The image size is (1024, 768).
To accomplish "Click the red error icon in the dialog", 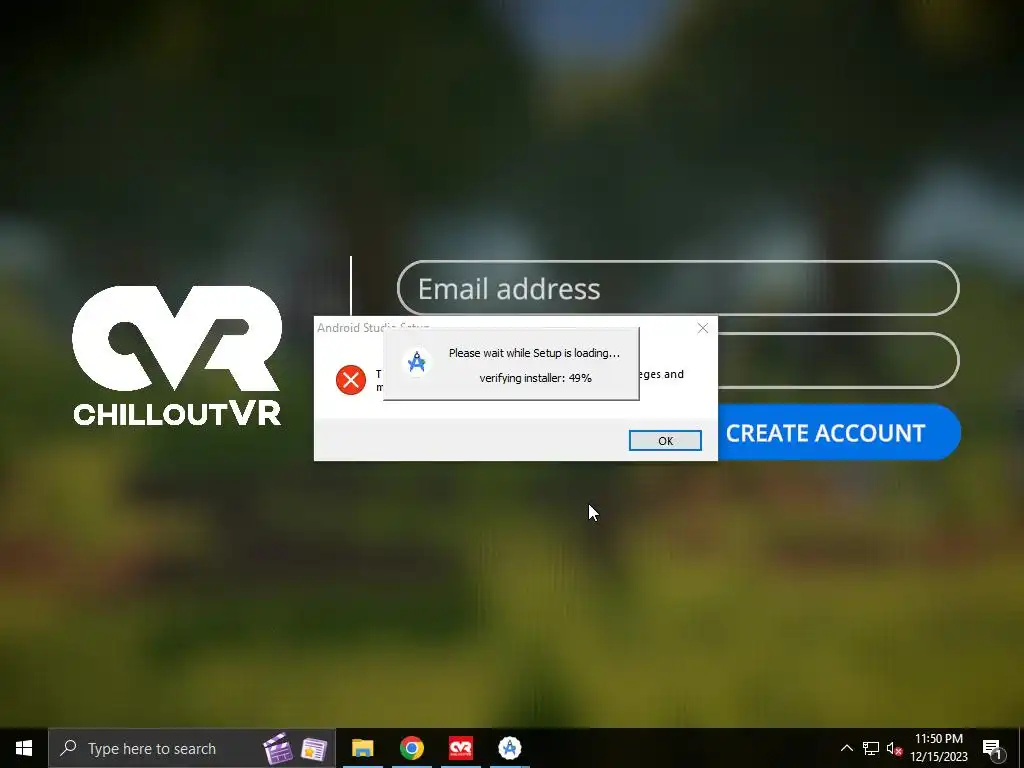I will point(351,379).
